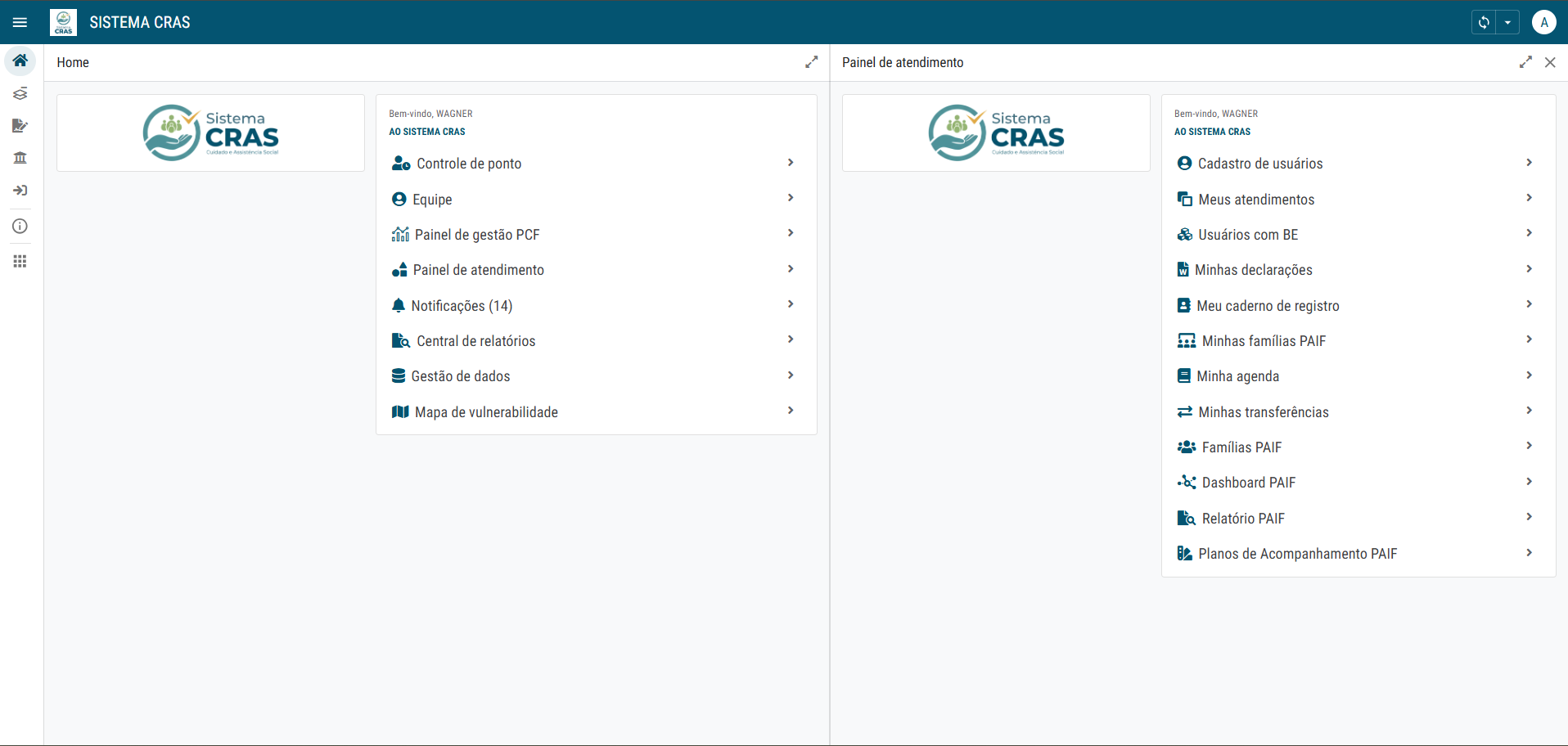Open the apps grid icon in the sidebar
1568x746 pixels.
point(20,262)
